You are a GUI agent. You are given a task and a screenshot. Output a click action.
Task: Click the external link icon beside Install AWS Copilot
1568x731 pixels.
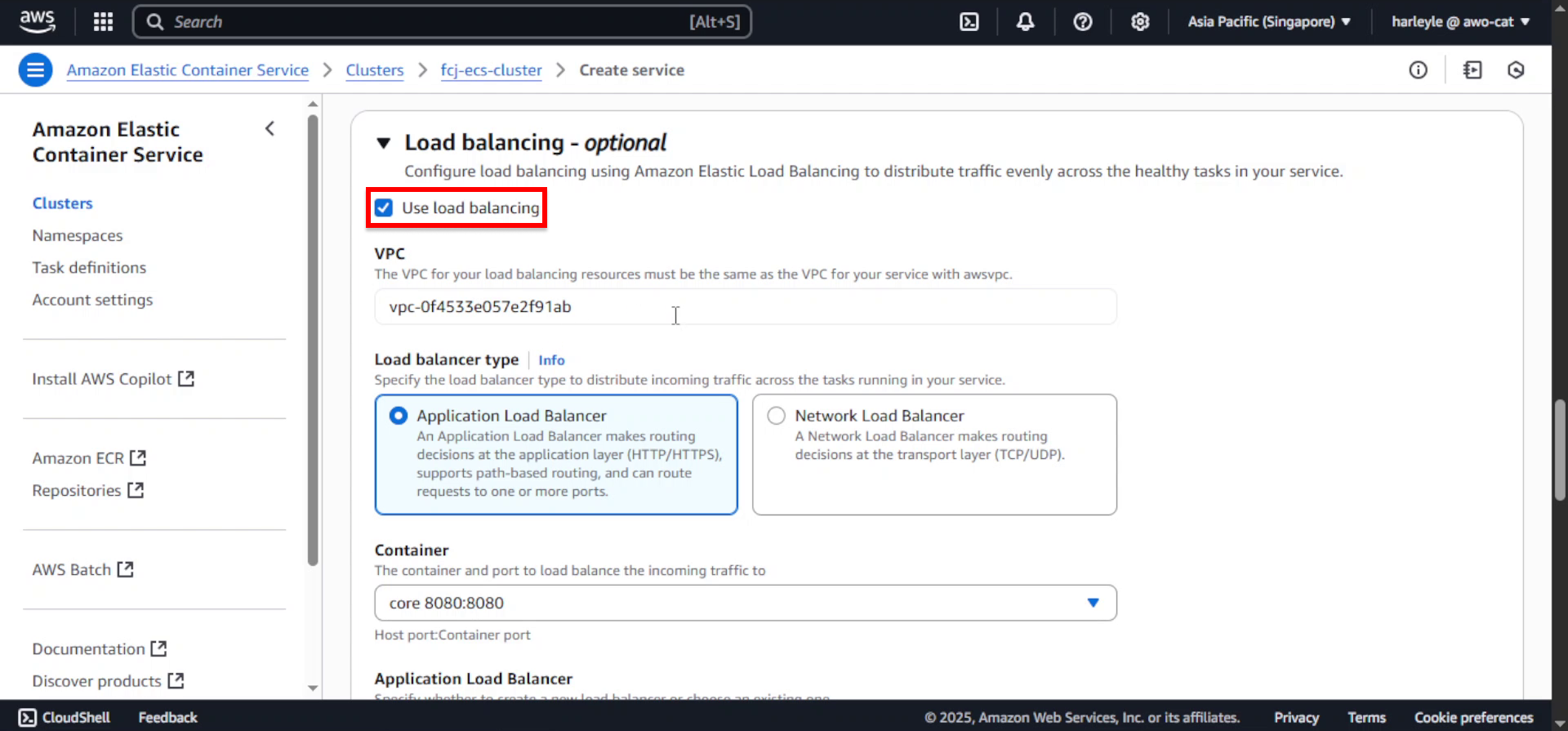(x=186, y=379)
